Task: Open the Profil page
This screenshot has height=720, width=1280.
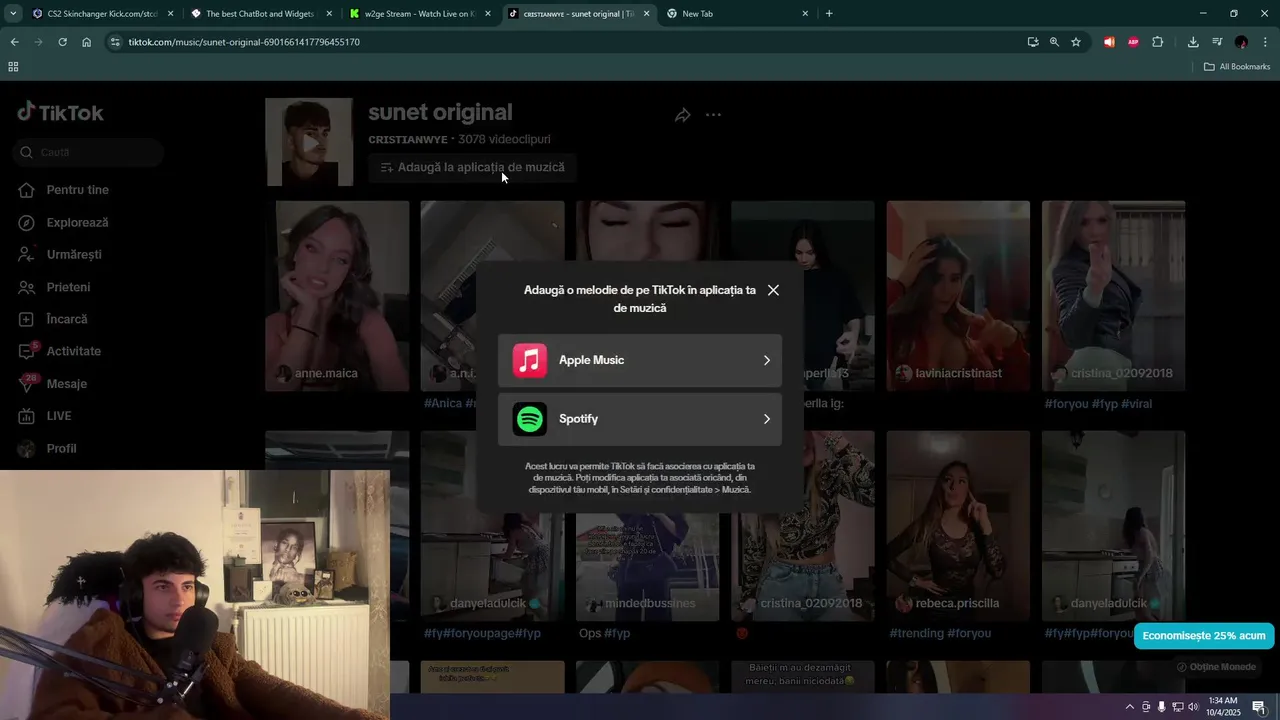Action: (47, 448)
